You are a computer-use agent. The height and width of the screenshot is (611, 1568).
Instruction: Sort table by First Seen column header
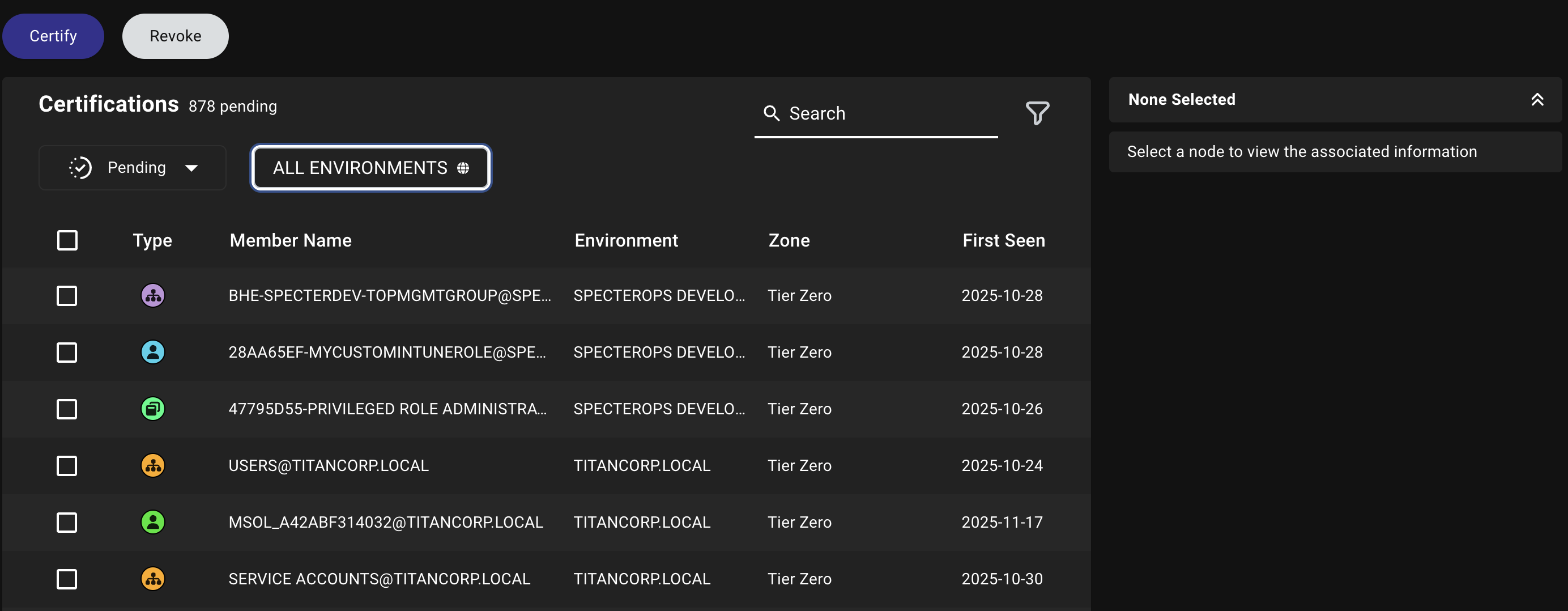pyautogui.click(x=1003, y=240)
